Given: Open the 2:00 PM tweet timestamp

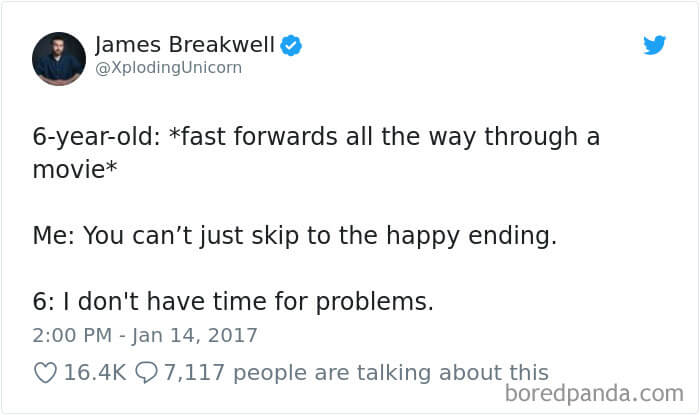Looking at the screenshot, I should pos(72,335).
